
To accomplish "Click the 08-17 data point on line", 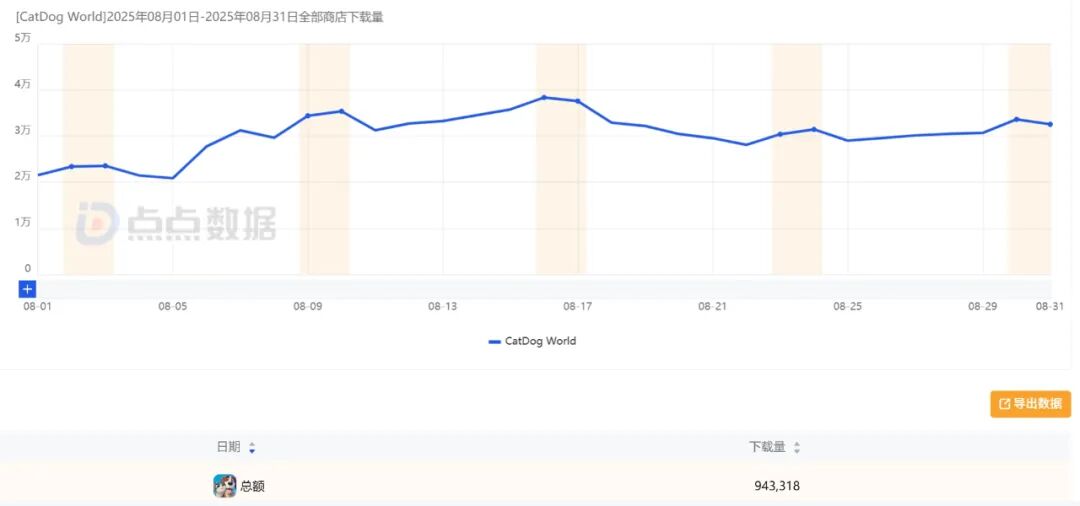I will pyautogui.click(x=578, y=101).
